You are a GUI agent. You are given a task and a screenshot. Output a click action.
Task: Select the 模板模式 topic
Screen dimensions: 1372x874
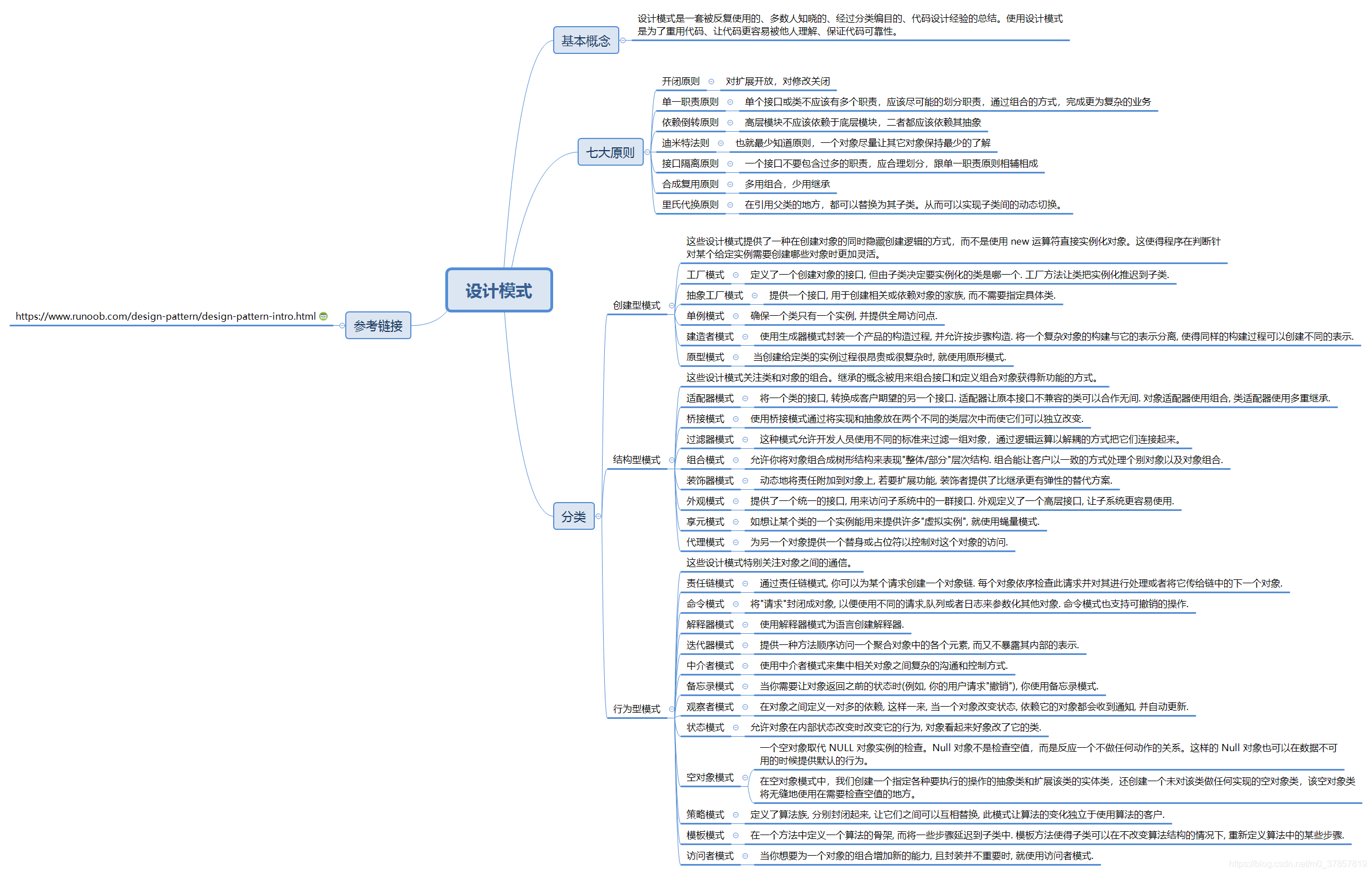(x=705, y=835)
